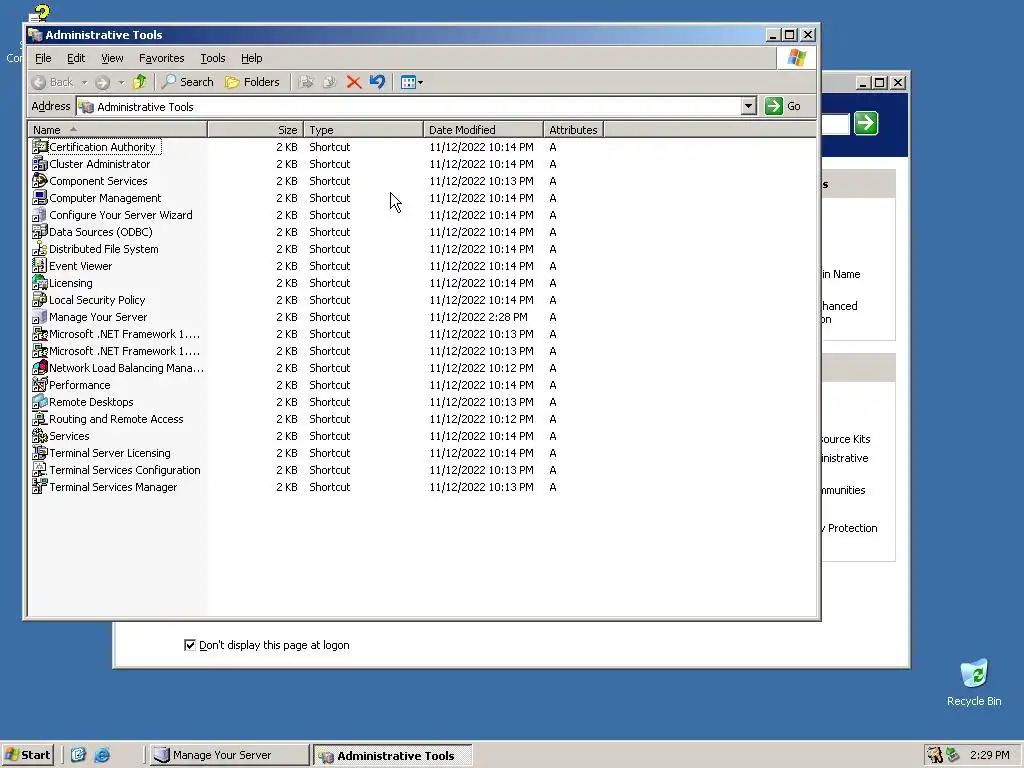Screen dimensions: 1024x768
Task: Sort by Date Modified column header
Action: (483, 130)
